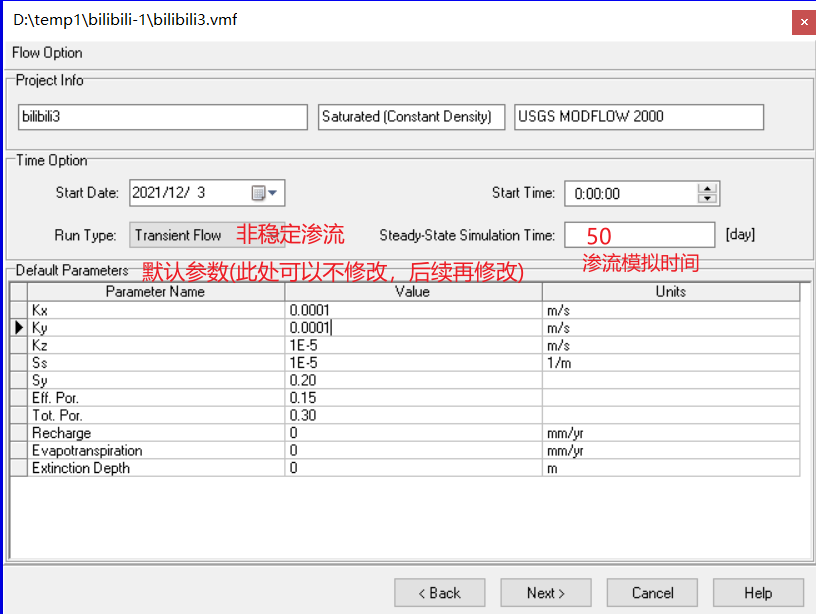The height and width of the screenshot is (614, 816).
Task: Click the Cancel button
Action: click(651, 592)
